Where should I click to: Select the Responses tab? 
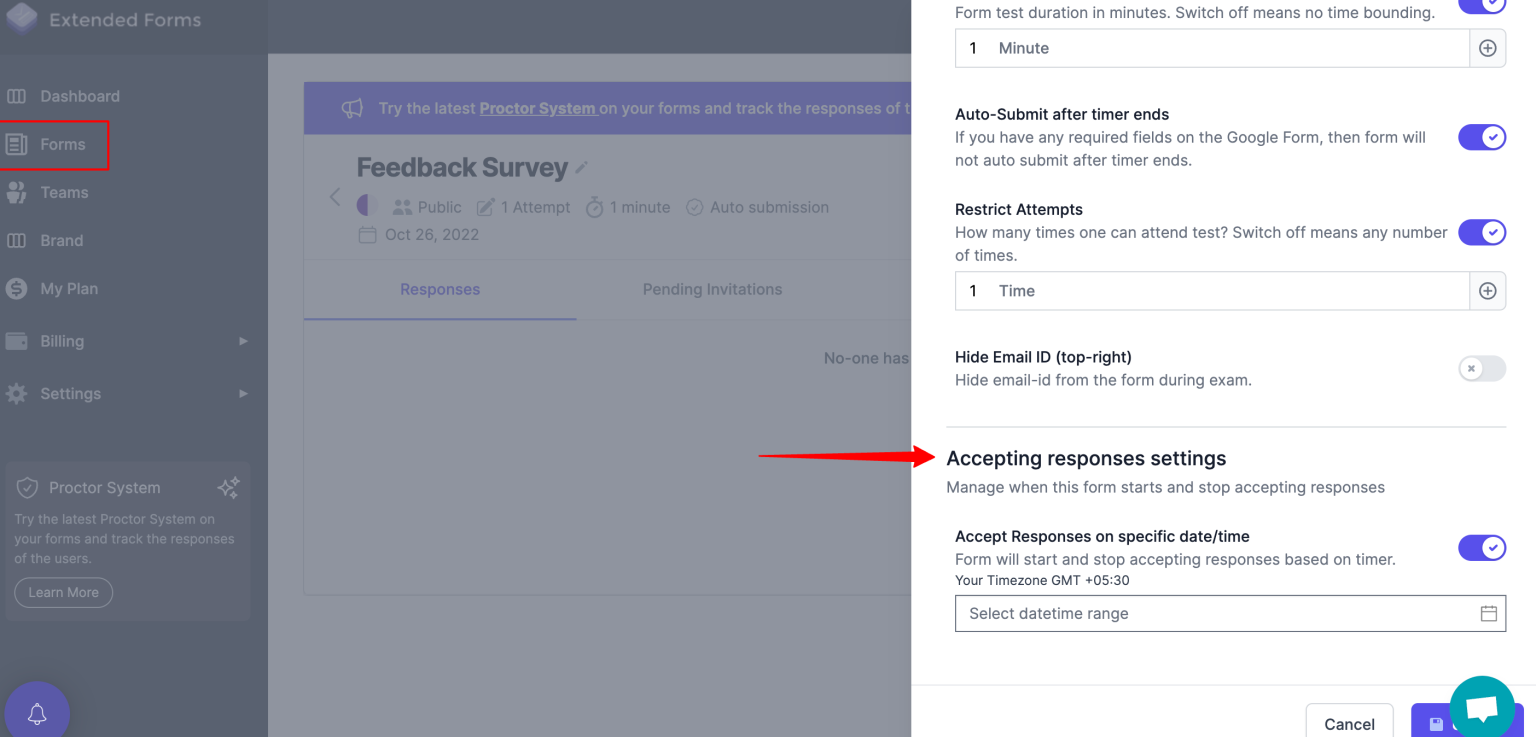click(x=440, y=289)
